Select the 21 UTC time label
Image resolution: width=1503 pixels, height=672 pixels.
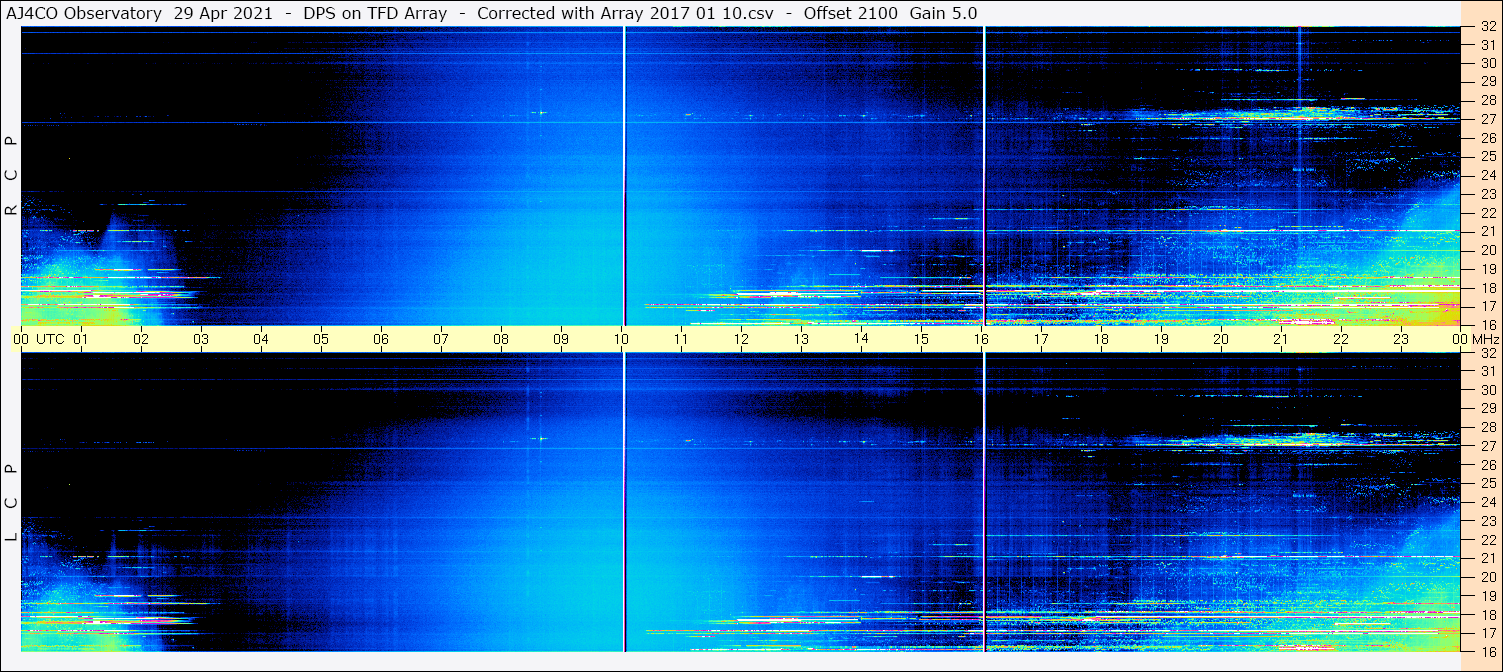(x=1281, y=339)
